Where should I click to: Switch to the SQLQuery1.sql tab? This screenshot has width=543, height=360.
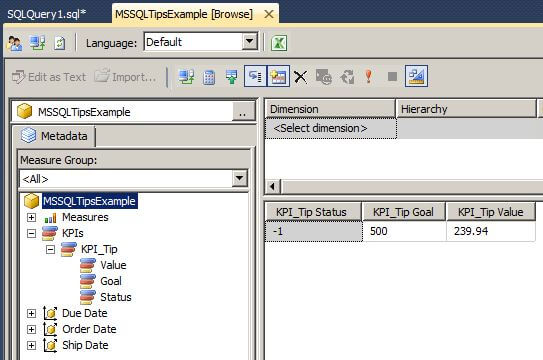(x=47, y=14)
